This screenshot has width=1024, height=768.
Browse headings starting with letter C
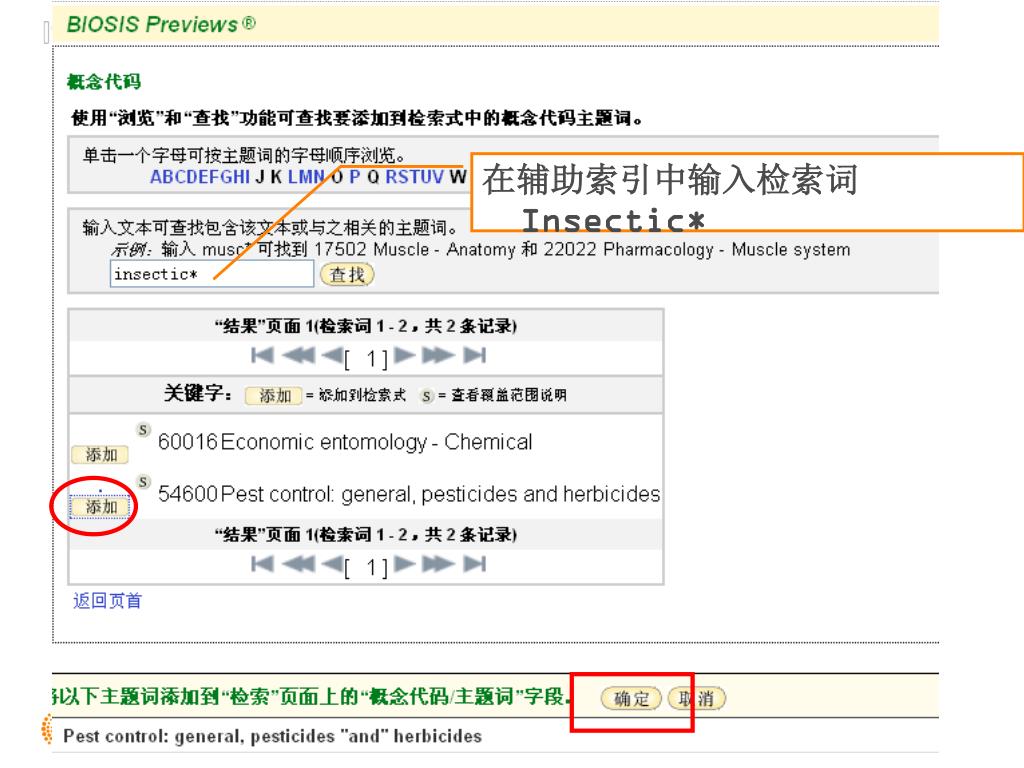tap(180, 177)
